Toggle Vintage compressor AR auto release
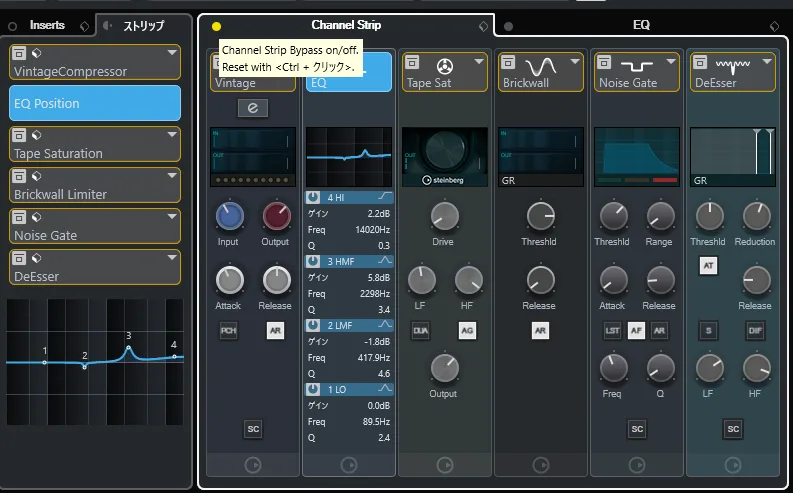Image resolution: width=793 pixels, height=493 pixels. click(x=275, y=330)
